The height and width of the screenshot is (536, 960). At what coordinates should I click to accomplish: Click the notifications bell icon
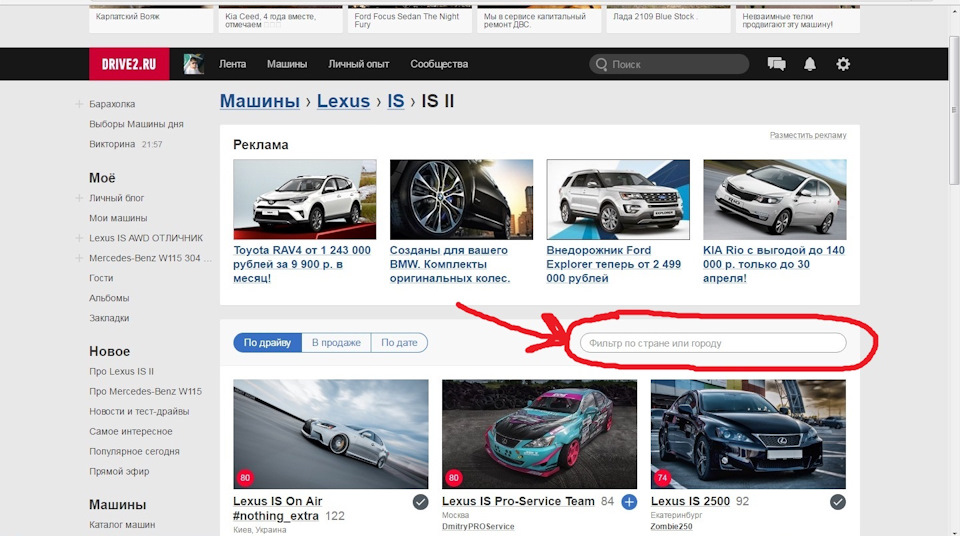coord(810,64)
